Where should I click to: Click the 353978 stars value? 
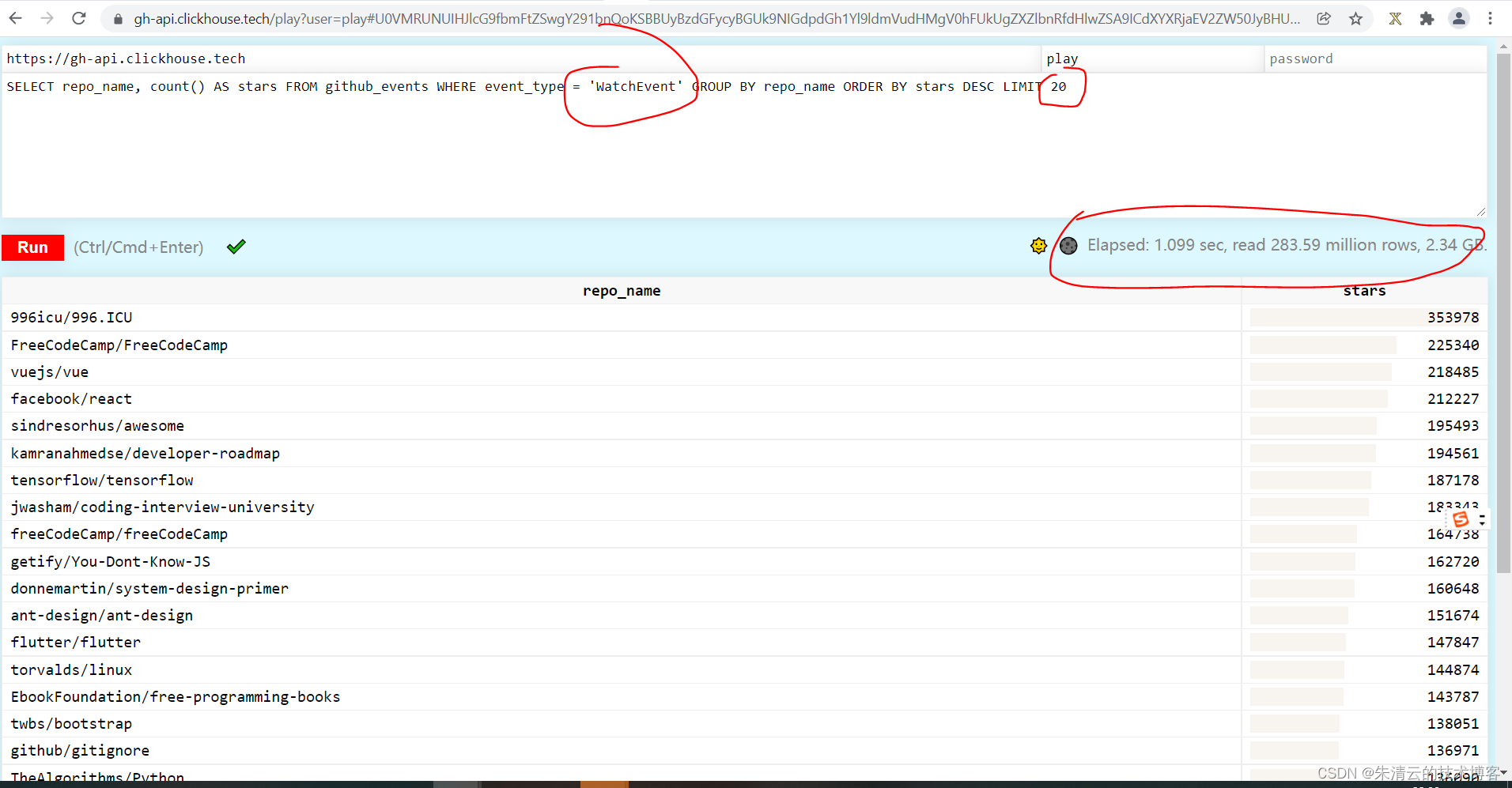click(x=1453, y=318)
